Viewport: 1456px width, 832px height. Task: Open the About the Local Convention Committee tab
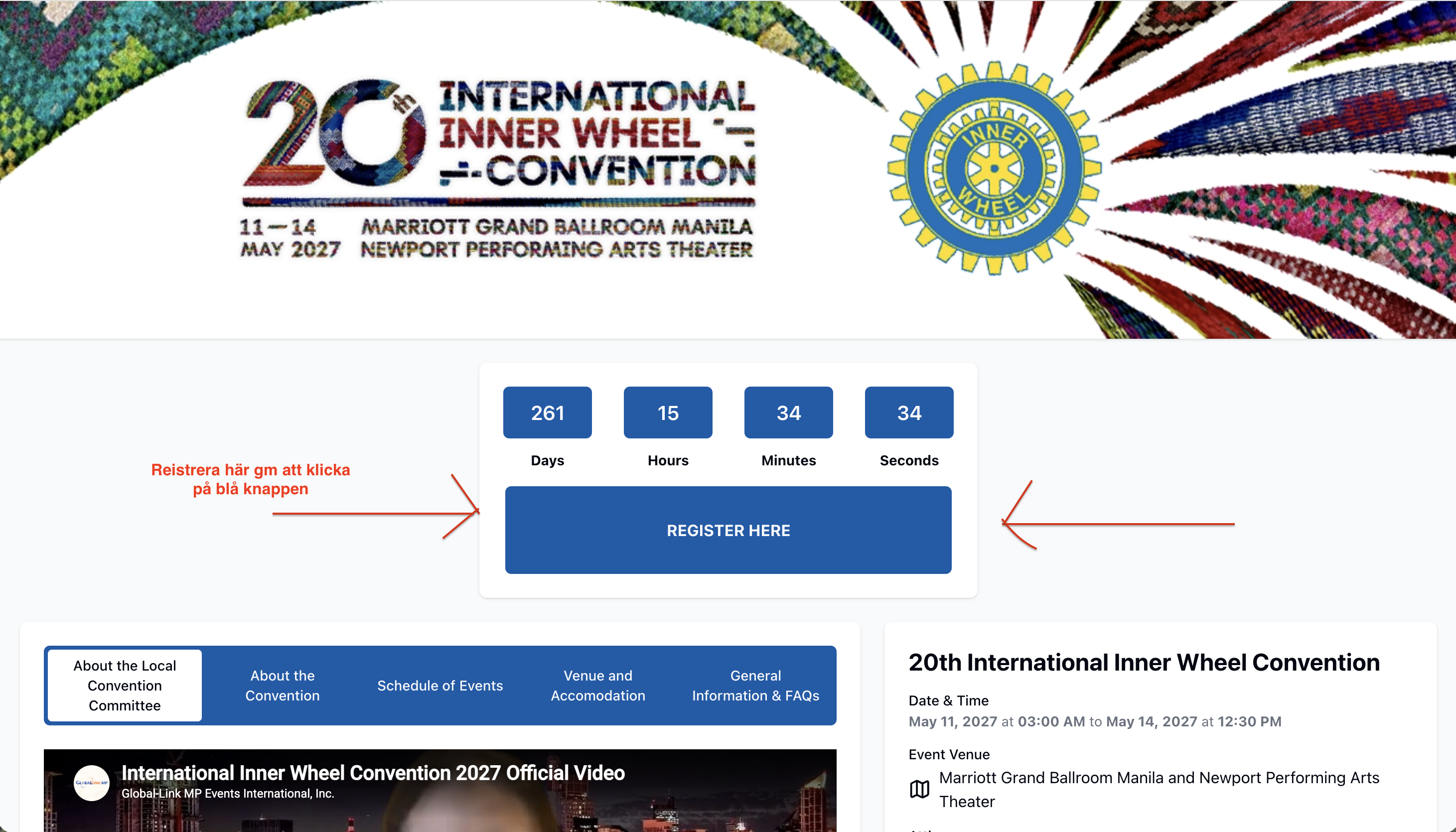pyautogui.click(x=125, y=685)
